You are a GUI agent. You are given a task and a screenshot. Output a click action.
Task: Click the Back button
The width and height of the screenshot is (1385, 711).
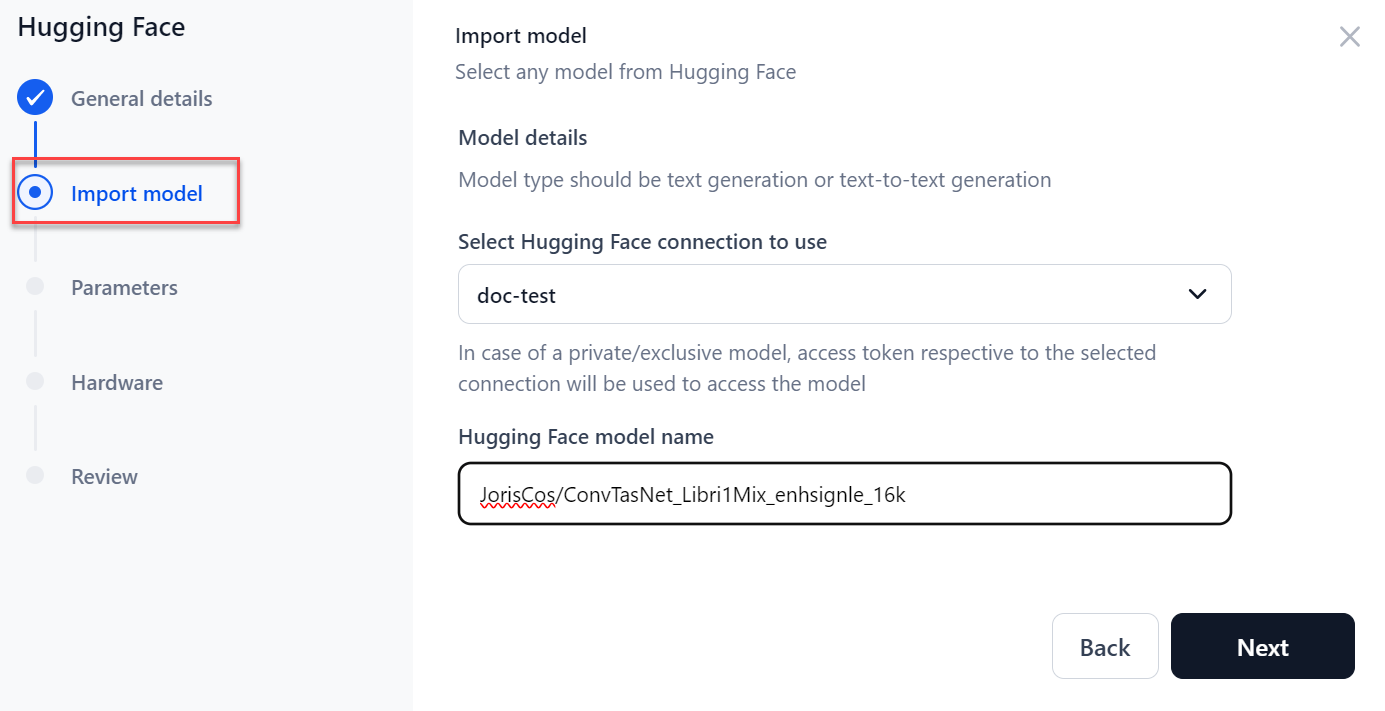[1104, 647]
